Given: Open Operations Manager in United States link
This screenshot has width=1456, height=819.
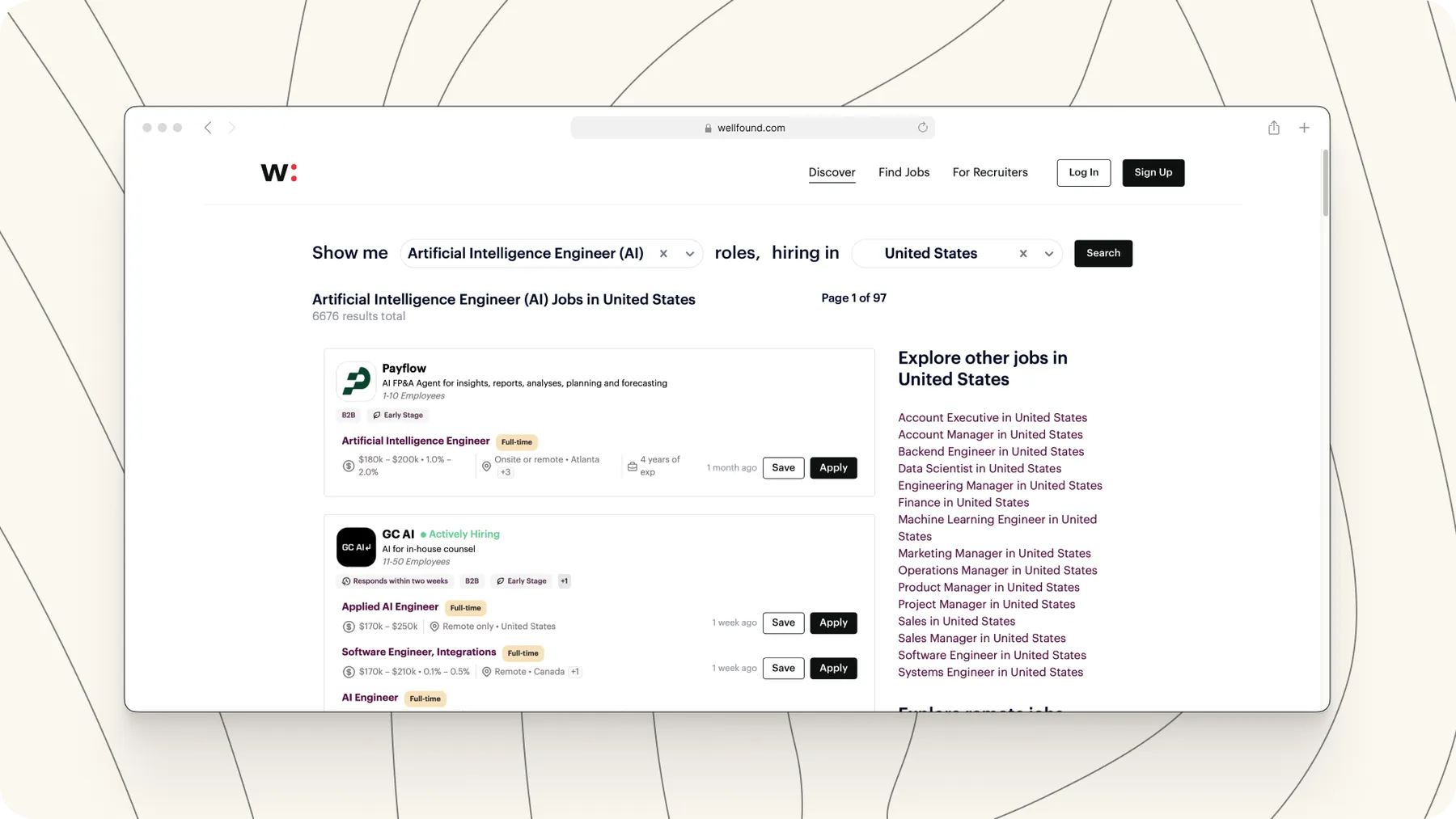Looking at the screenshot, I should pyautogui.click(x=997, y=571).
